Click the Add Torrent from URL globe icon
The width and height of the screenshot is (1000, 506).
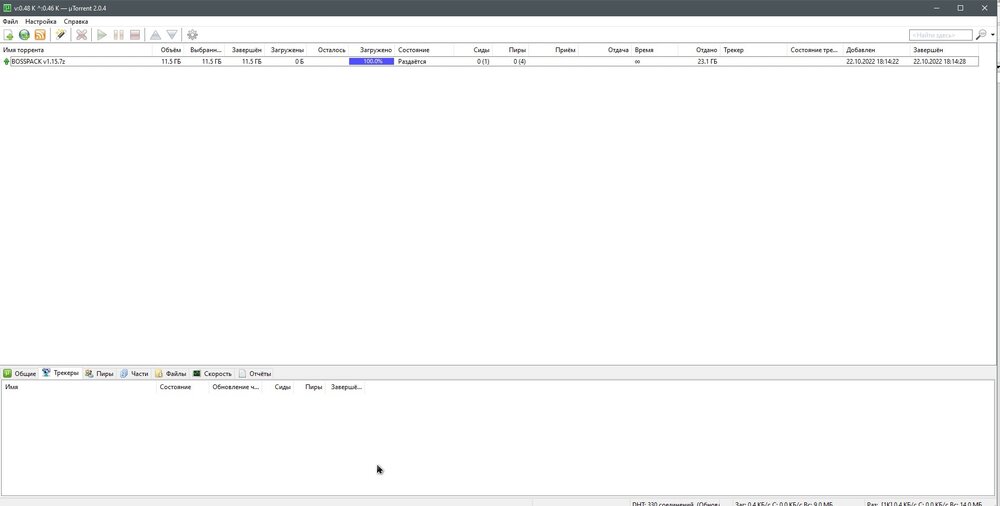click(24, 35)
